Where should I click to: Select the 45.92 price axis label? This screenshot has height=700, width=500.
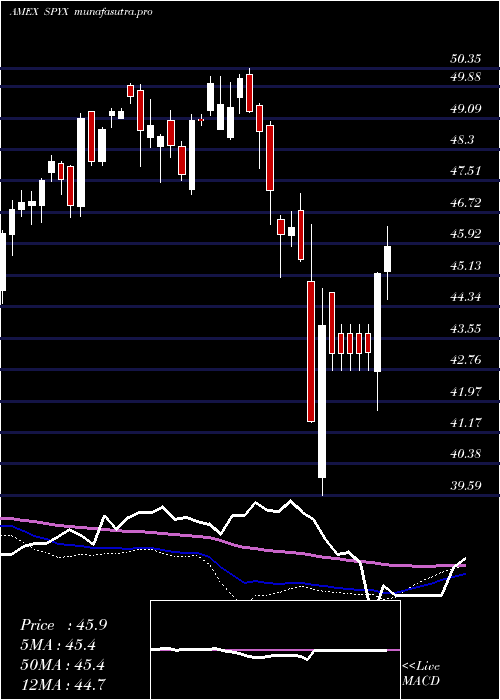[x=464, y=233]
